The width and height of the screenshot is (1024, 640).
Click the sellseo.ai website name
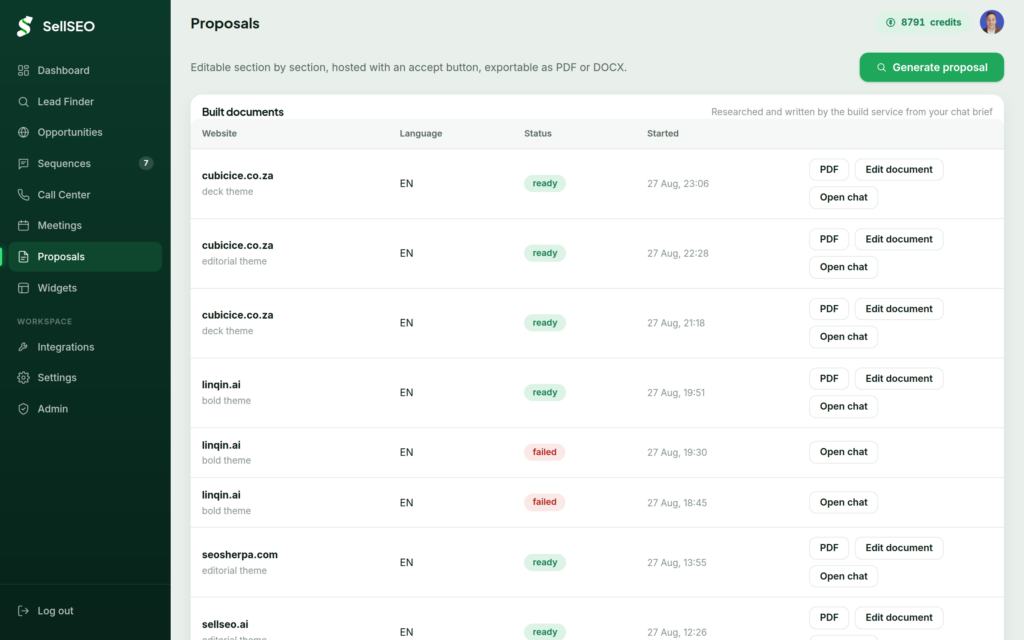[225, 624]
